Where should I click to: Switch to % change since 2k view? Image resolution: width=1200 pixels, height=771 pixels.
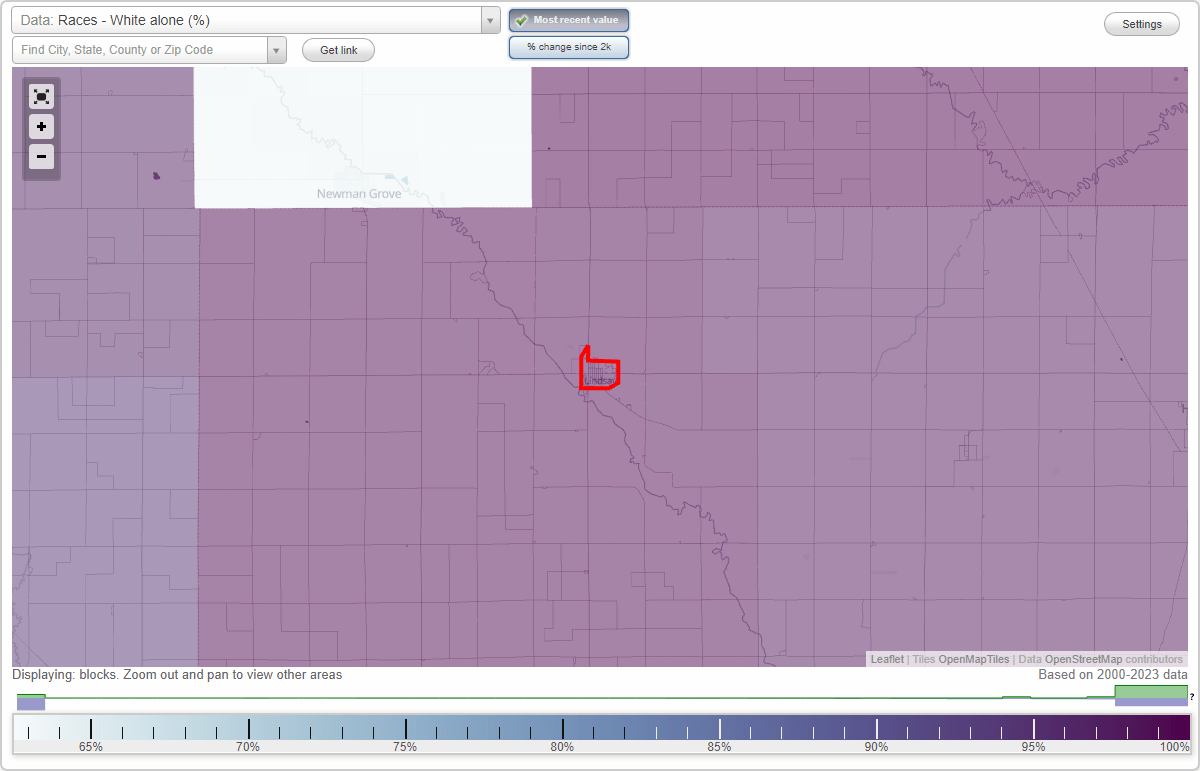(568, 46)
